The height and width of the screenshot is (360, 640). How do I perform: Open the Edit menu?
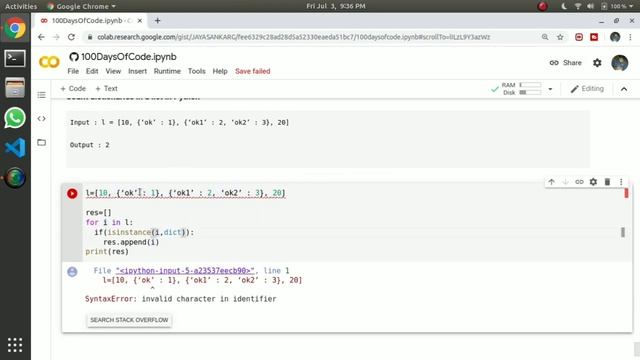pyautogui.click(x=92, y=71)
